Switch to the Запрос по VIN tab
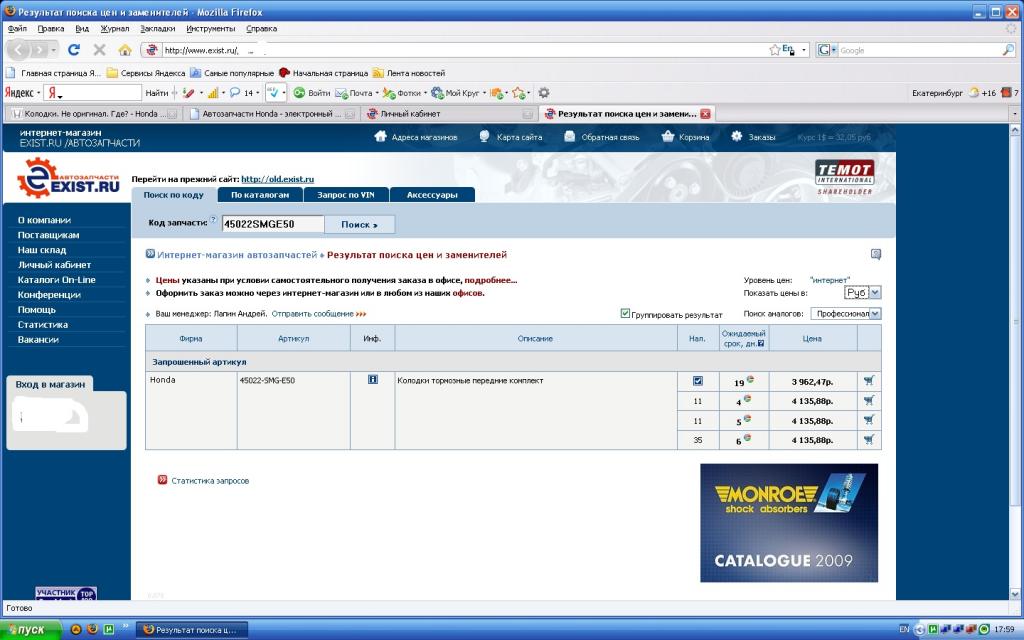This screenshot has height=640, width=1024. click(345, 195)
